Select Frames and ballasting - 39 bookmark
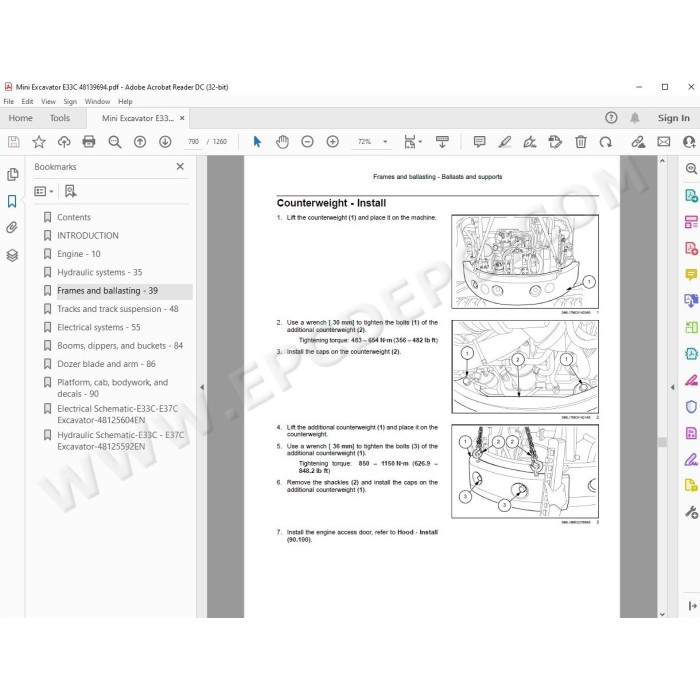The width and height of the screenshot is (700, 700). 108,291
